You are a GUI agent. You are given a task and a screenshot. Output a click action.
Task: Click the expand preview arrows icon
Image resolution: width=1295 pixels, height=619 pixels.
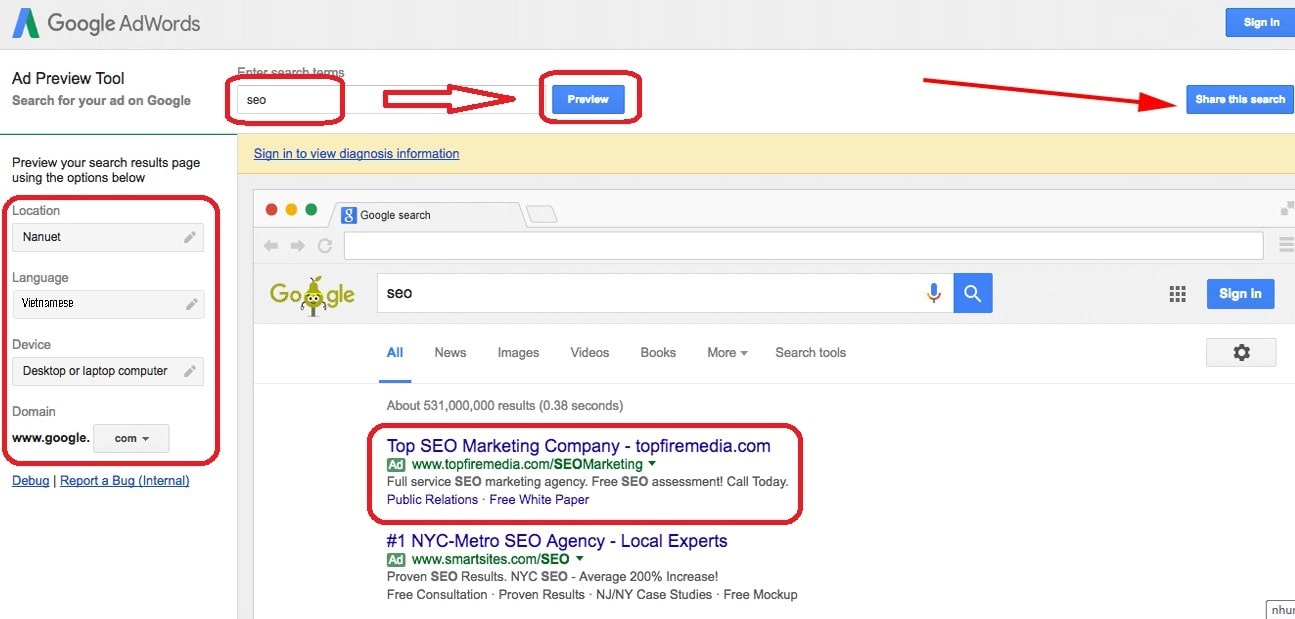(1287, 209)
